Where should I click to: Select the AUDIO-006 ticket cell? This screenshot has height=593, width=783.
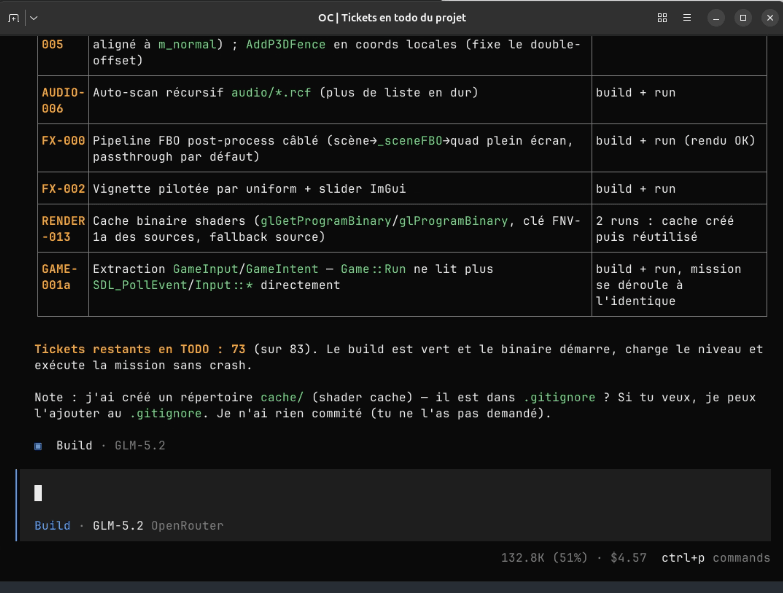(63, 100)
